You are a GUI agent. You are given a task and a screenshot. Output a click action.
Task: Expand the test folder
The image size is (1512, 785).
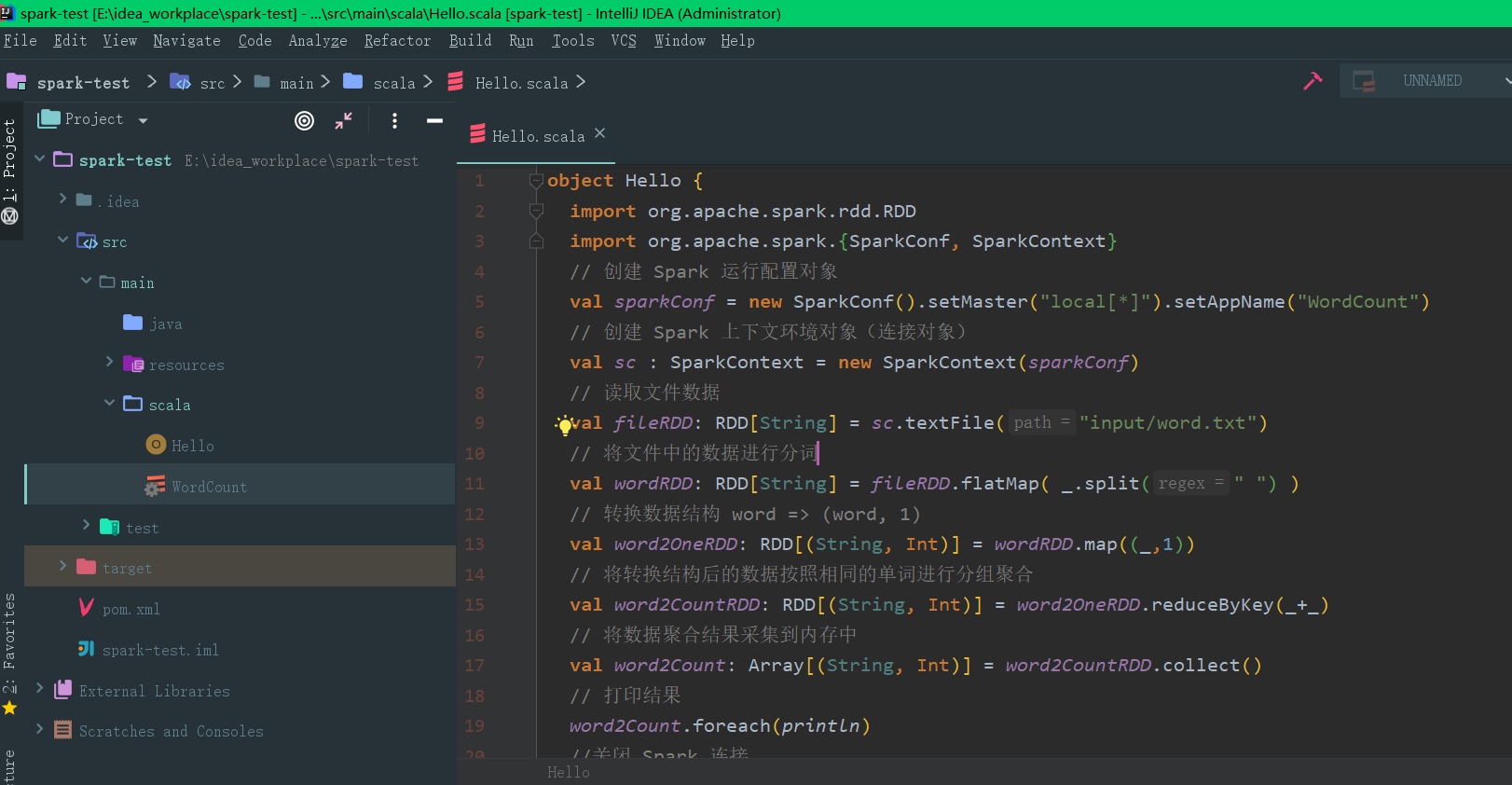click(87, 525)
